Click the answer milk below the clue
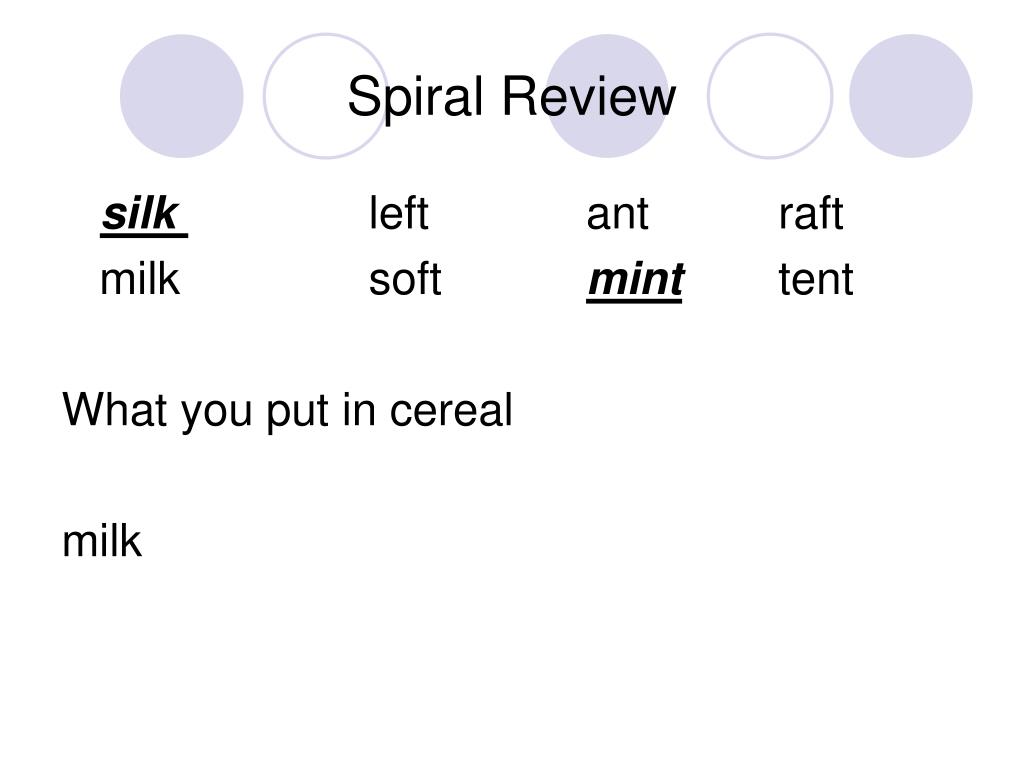Viewport: 1024px width, 768px height. click(102, 541)
